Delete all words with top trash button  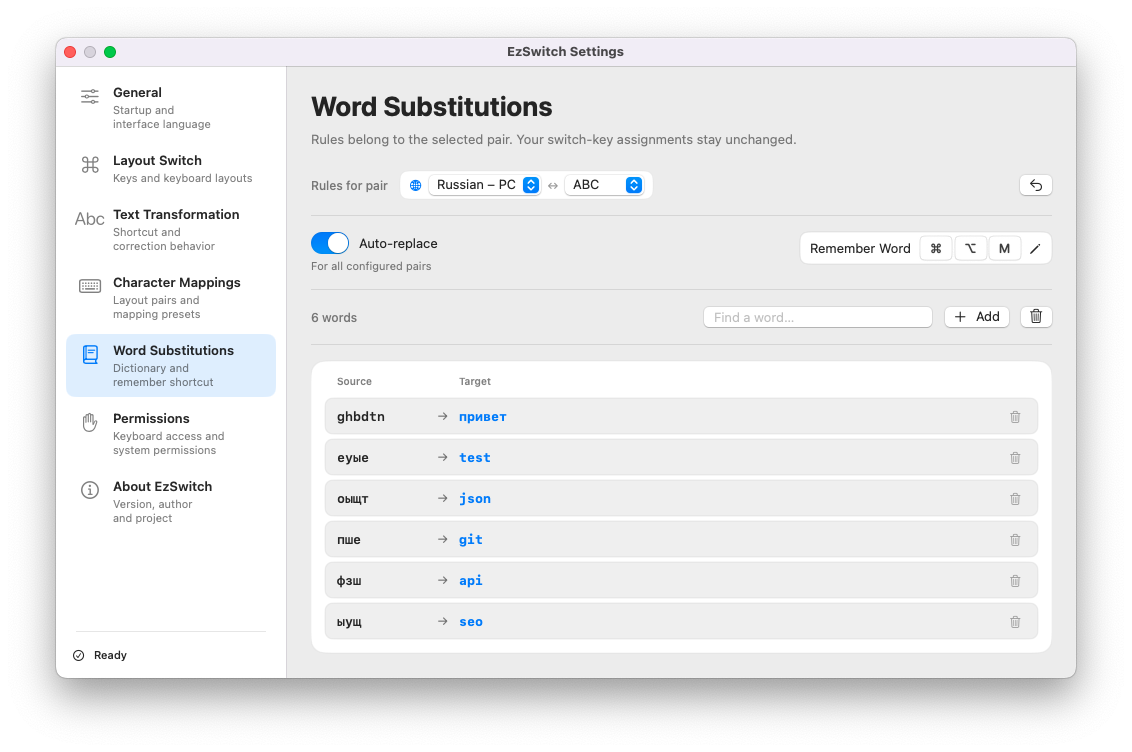[x=1036, y=317]
